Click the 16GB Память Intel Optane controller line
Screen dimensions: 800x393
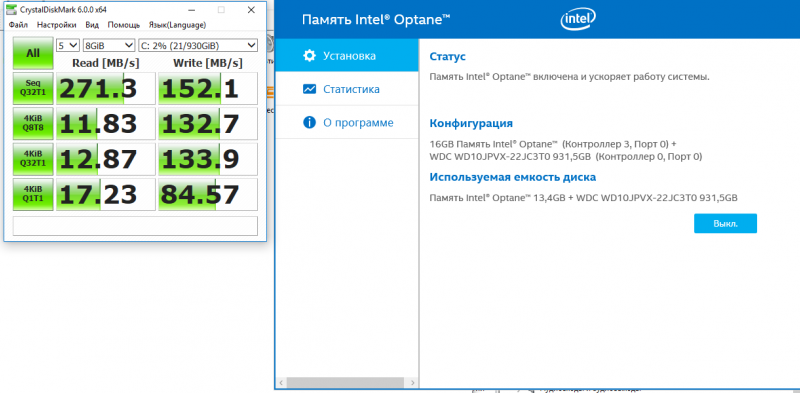[553, 144]
